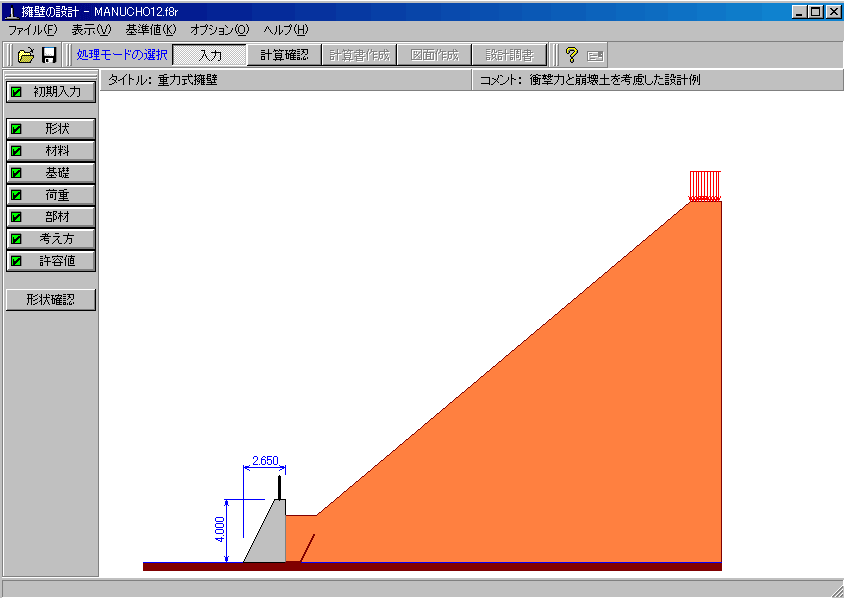Open the オプション(O) menu
Image resolution: width=844 pixels, height=598 pixels.
pos(220,30)
